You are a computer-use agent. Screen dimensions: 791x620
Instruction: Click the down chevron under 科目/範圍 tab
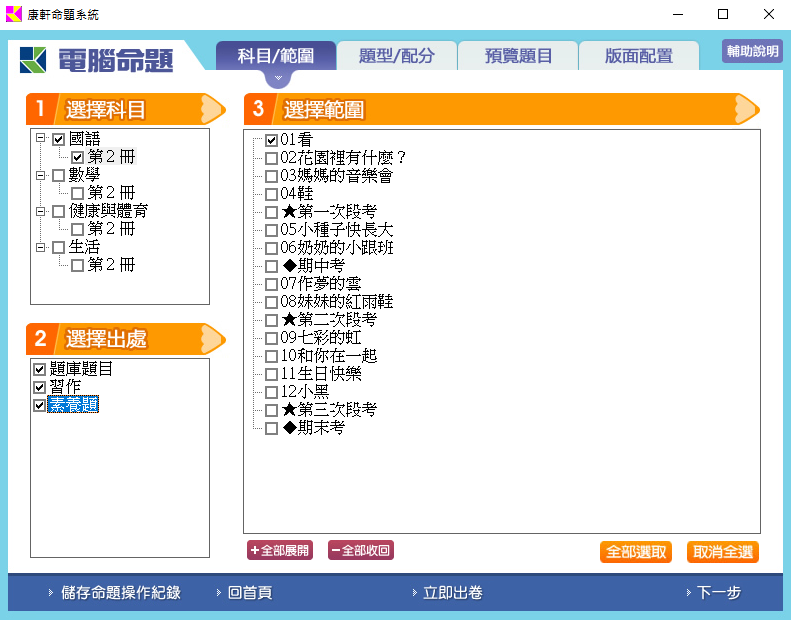tap(278, 78)
